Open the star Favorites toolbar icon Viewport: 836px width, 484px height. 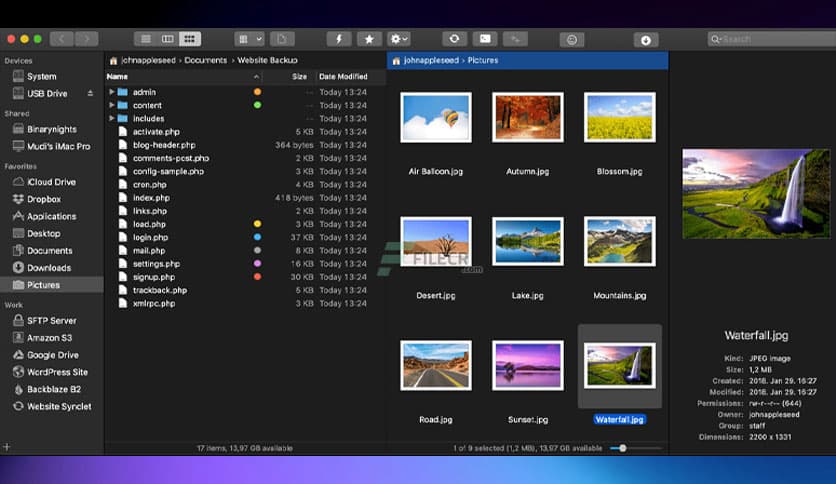[368, 39]
